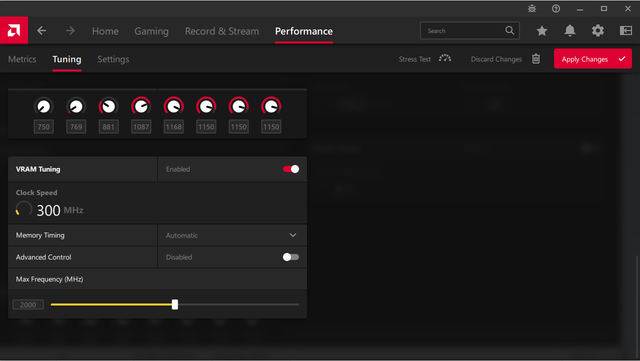Image resolution: width=640 pixels, height=361 pixels.
Task: Click the "Memory Timing" label
Action: (x=40, y=235)
